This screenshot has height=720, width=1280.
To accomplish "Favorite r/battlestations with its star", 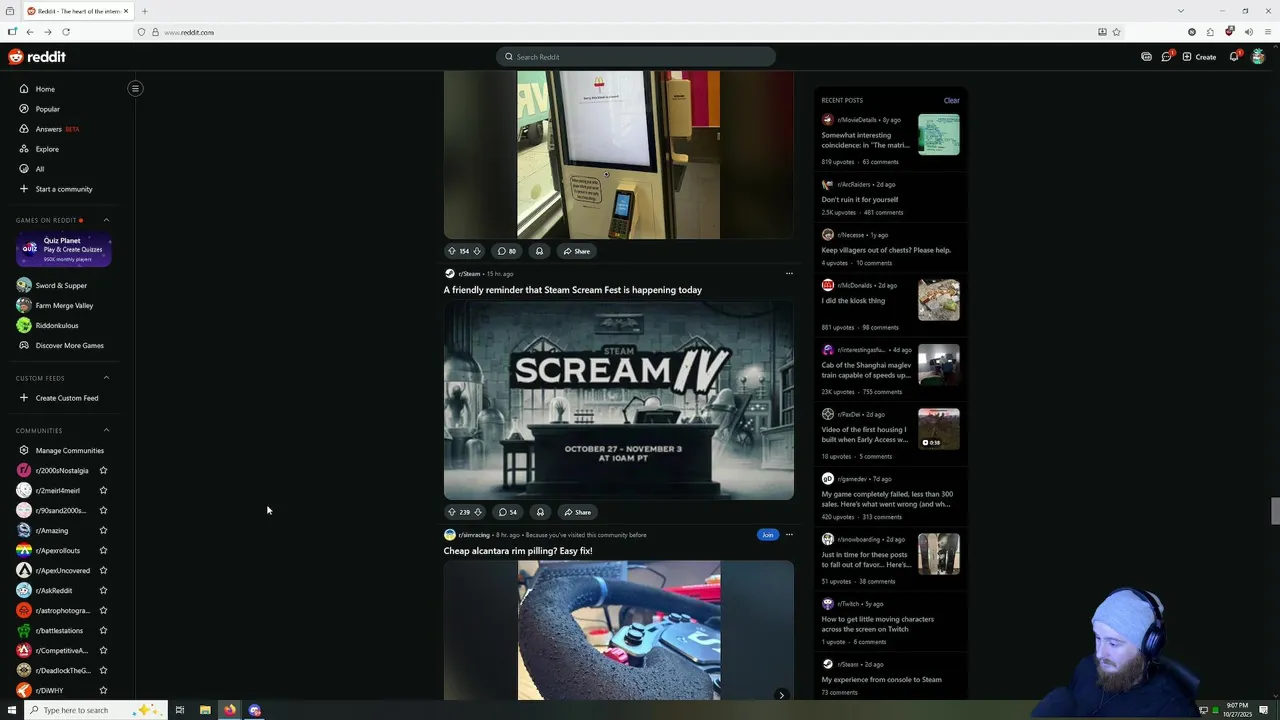I will pos(103,630).
